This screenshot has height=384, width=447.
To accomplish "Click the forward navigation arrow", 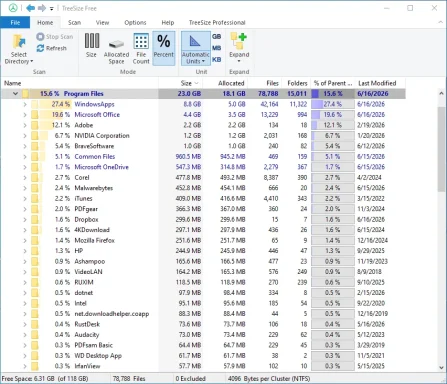I will tap(42, 8).
